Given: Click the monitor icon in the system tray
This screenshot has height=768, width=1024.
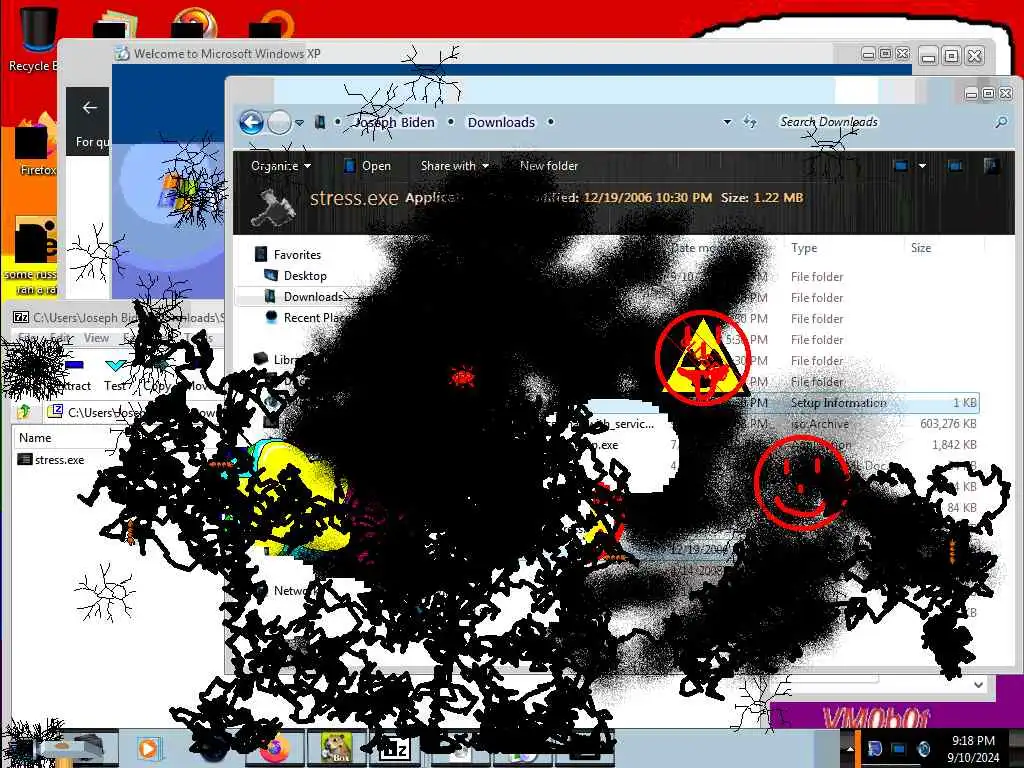Looking at the screenshot, I should [899, 748].
